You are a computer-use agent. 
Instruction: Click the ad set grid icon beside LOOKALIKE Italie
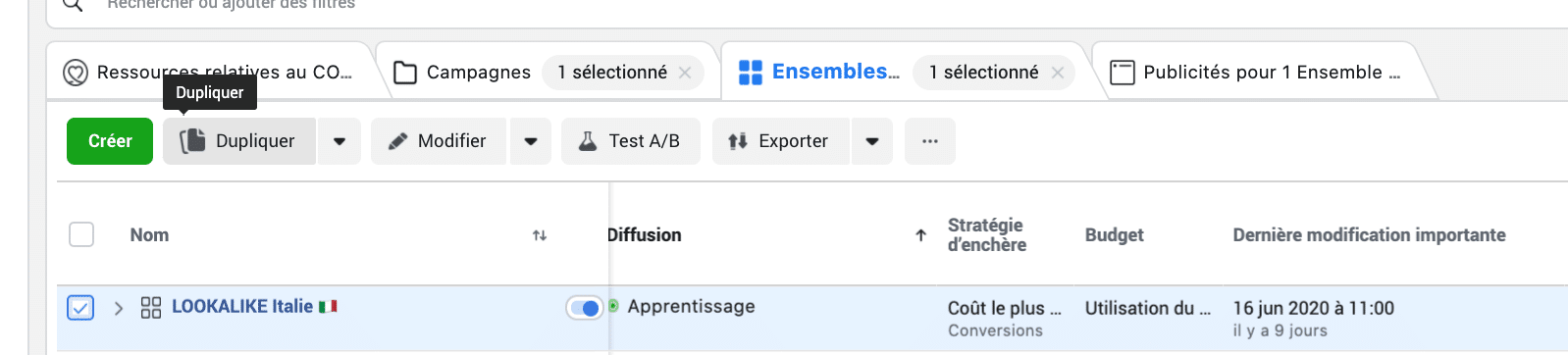[x=151, y=308]
